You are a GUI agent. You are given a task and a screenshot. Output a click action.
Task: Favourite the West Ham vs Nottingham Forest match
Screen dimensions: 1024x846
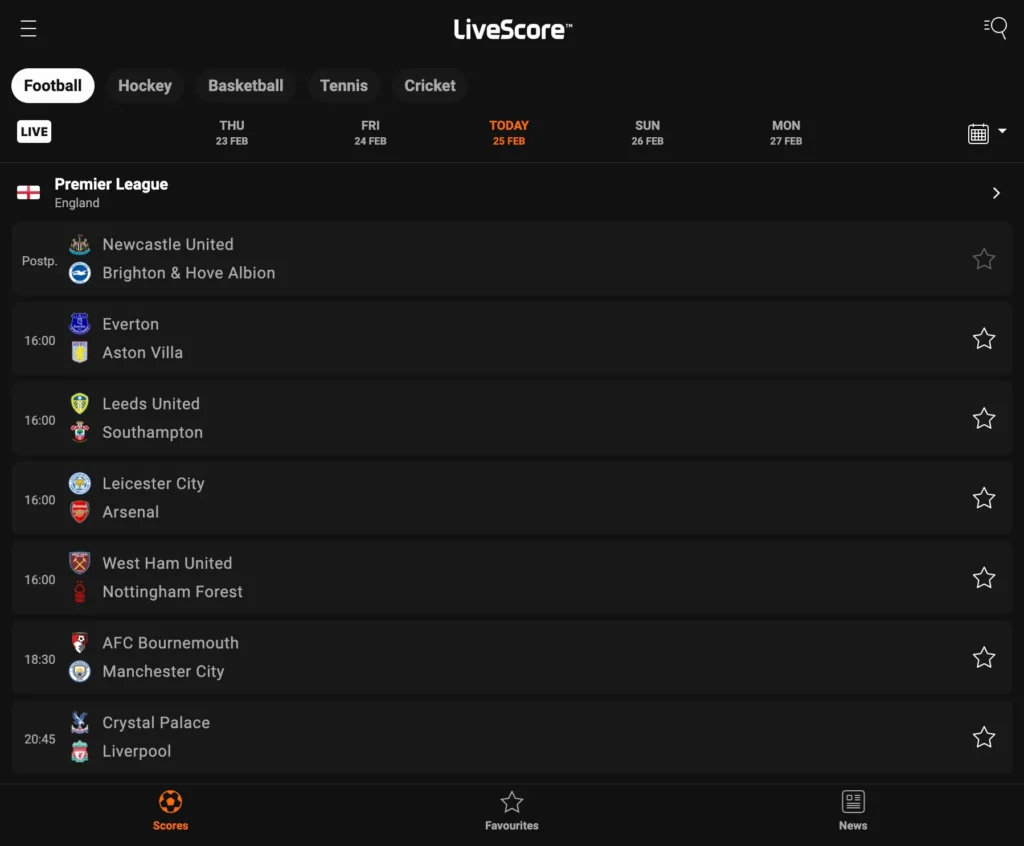[x=984, y=578]
